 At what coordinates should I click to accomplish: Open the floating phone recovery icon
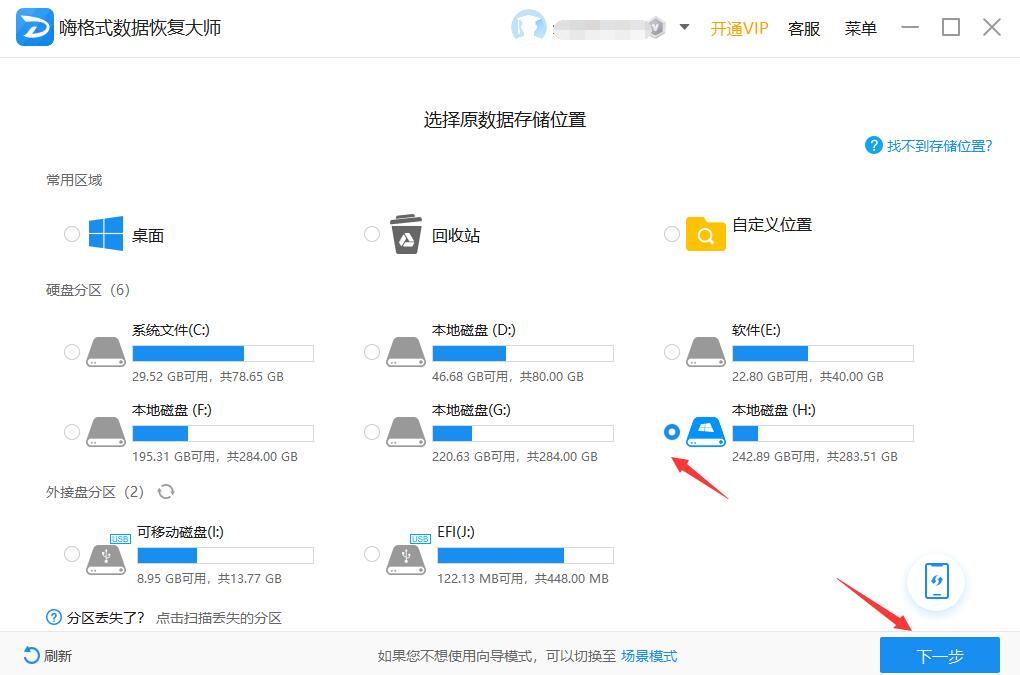pyautogui.click(x=935, y=582)
